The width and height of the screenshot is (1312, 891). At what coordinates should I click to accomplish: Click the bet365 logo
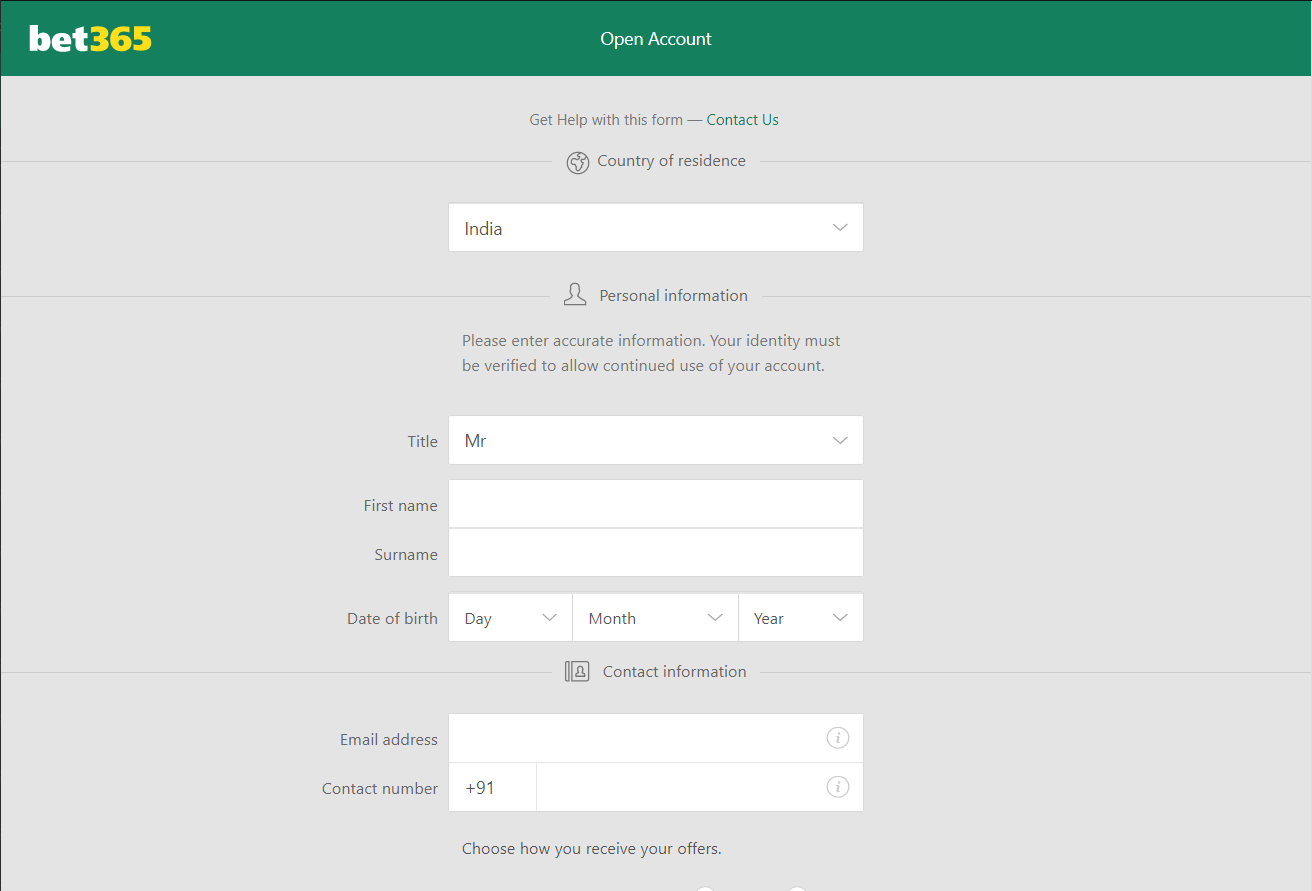pos(90,37)
